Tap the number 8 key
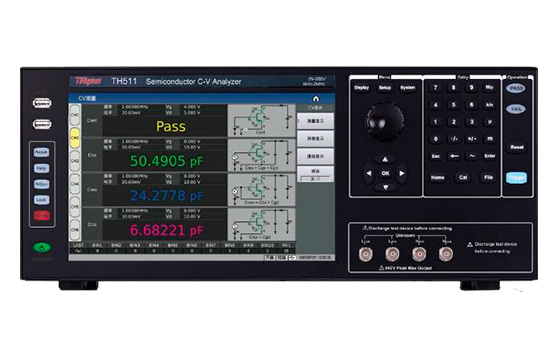Viewport: 560px width, 360px height. tap(454, 88)
